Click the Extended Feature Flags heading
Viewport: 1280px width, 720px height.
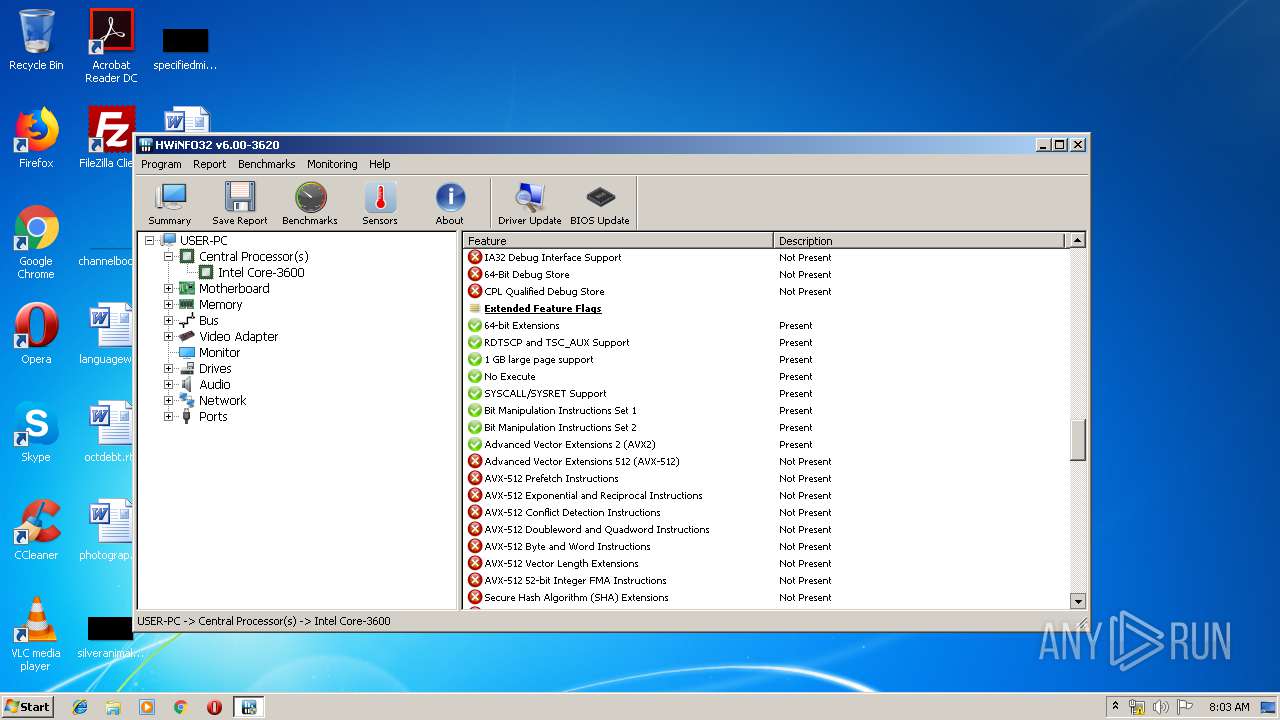pos(542,308)
